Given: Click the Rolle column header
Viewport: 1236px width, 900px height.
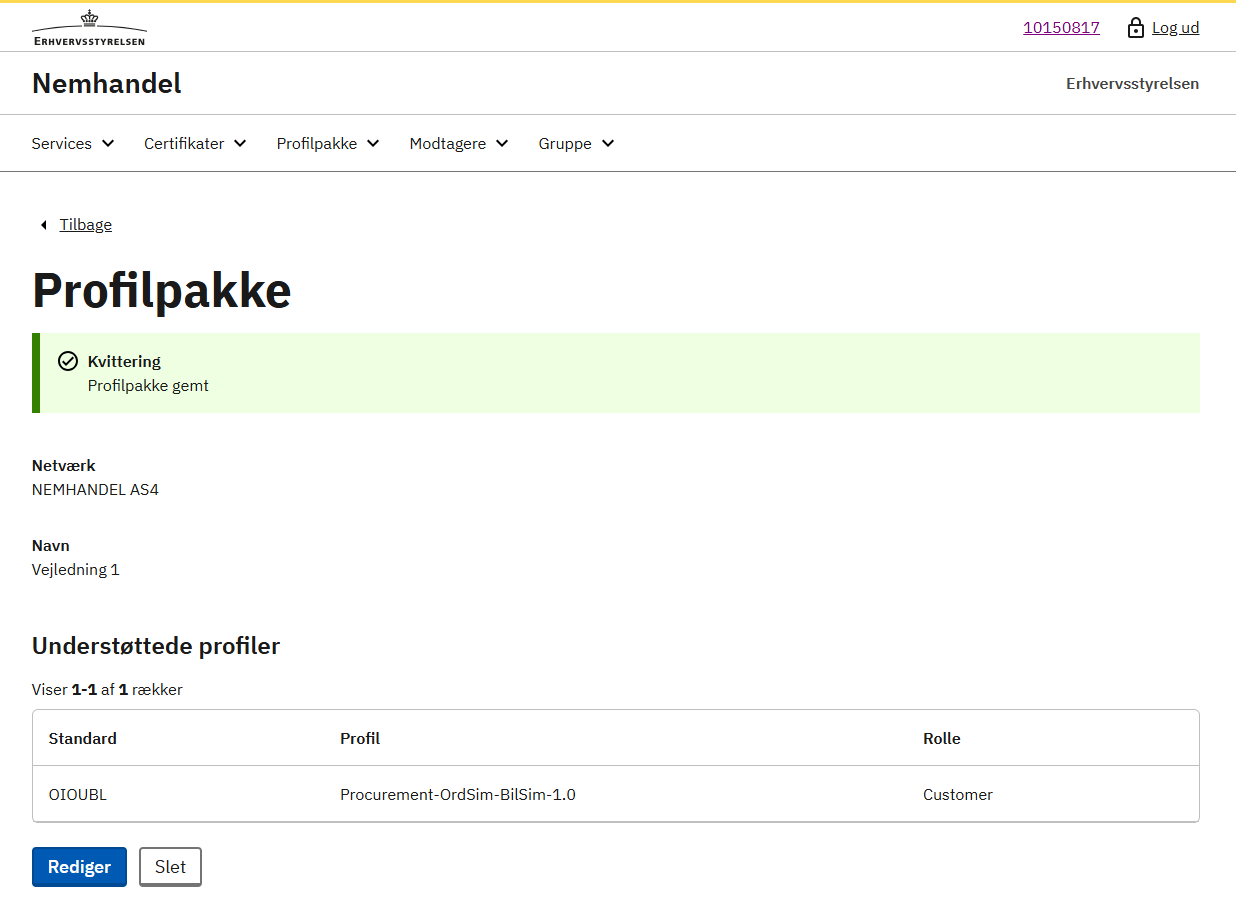Looking at the screenshot, I should coord(942,739).
